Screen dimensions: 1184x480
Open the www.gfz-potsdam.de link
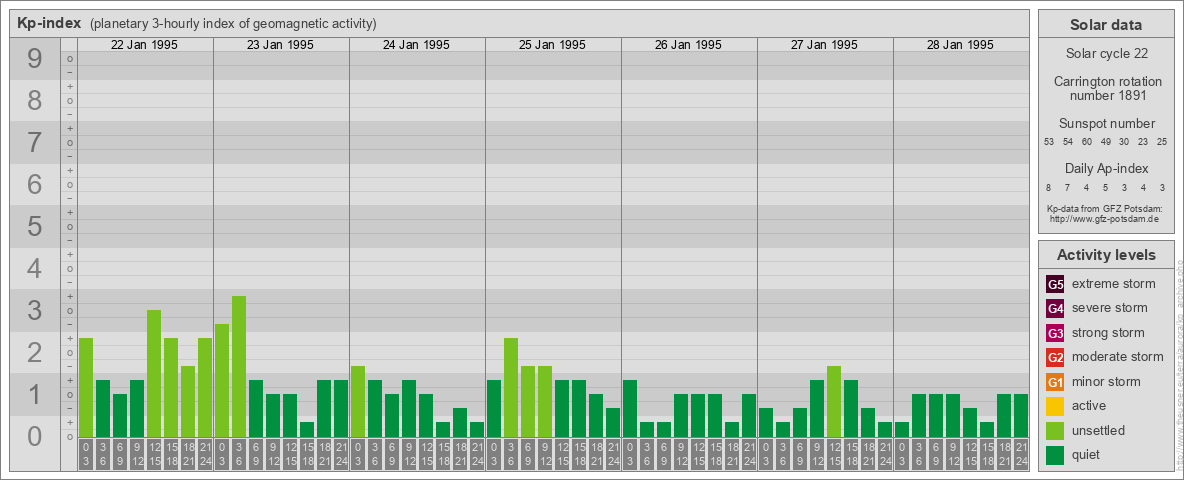pos(1104,218)
